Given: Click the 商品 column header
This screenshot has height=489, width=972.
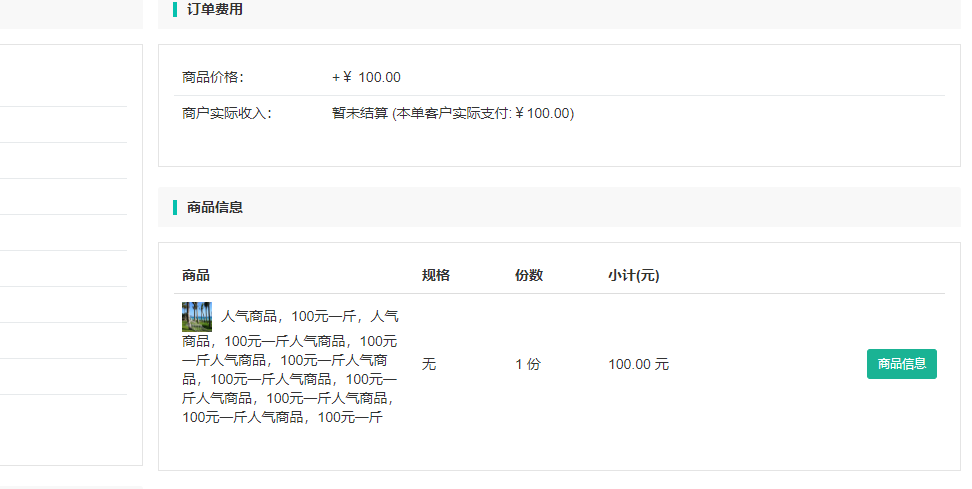Looking at the screenshot, I should [196, 275].
